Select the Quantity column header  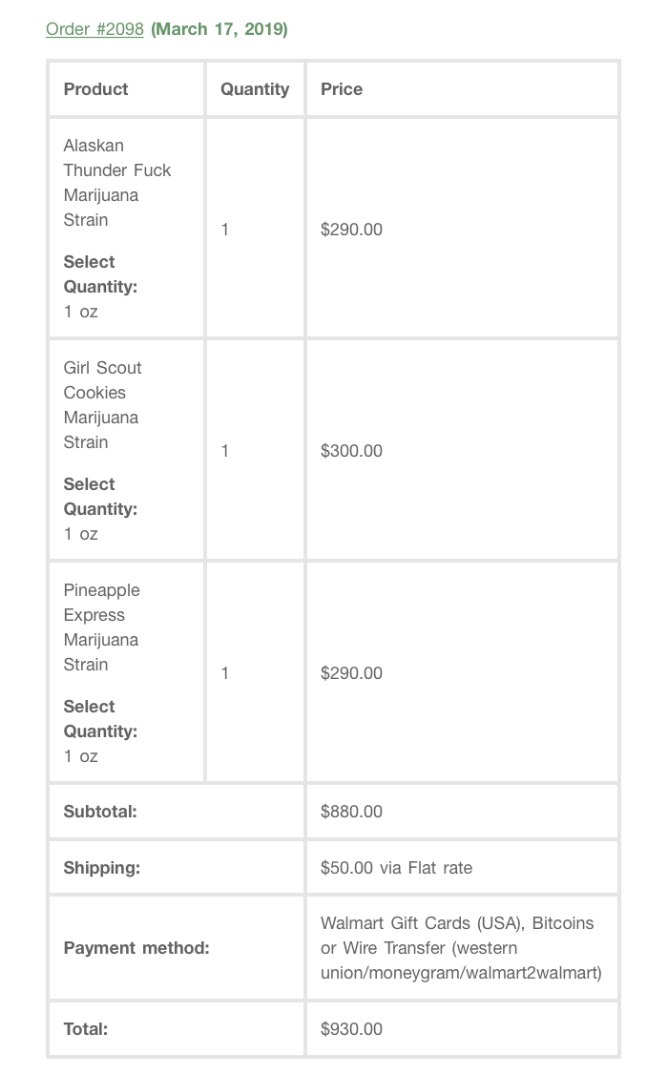(255, 89)
